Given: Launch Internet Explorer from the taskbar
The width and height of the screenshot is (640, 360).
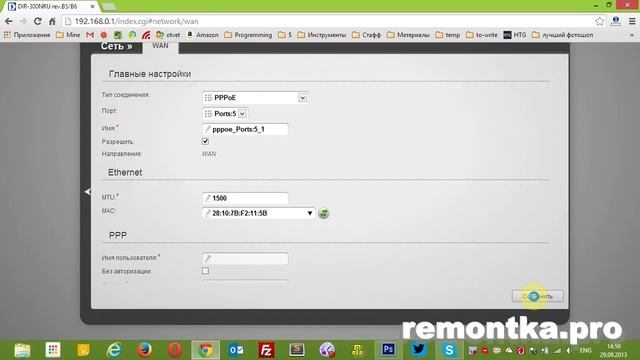Looking at the screenshot, I should 114,350.
